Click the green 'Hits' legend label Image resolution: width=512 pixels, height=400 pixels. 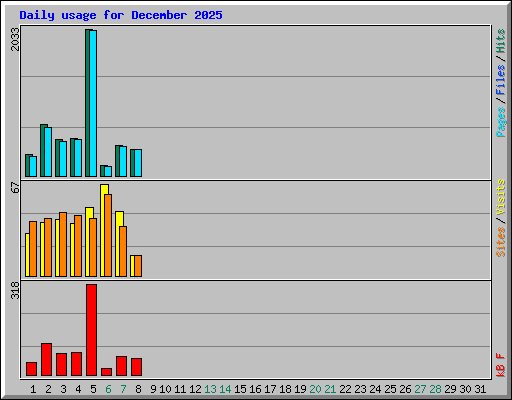tap(500, 41)
